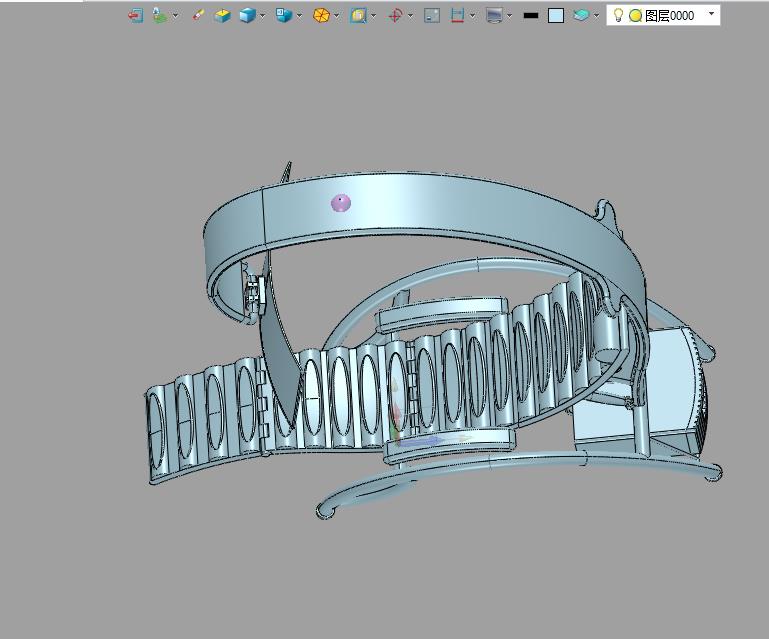Click the paintbrush attribute icon
The image size is (769, 639).
tap(198, 16)
